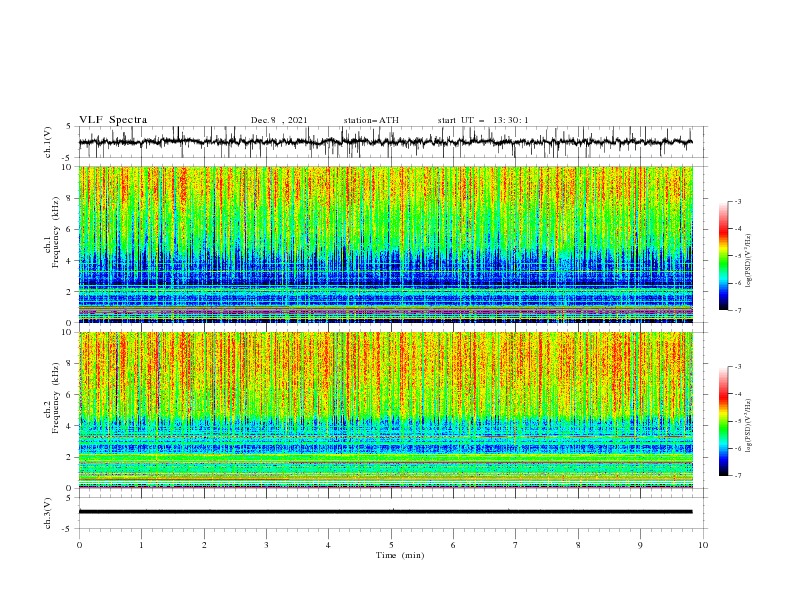The image size is (792, 612).
Task: Click the ch.1 spectrogram color bar
Action: 723,255
